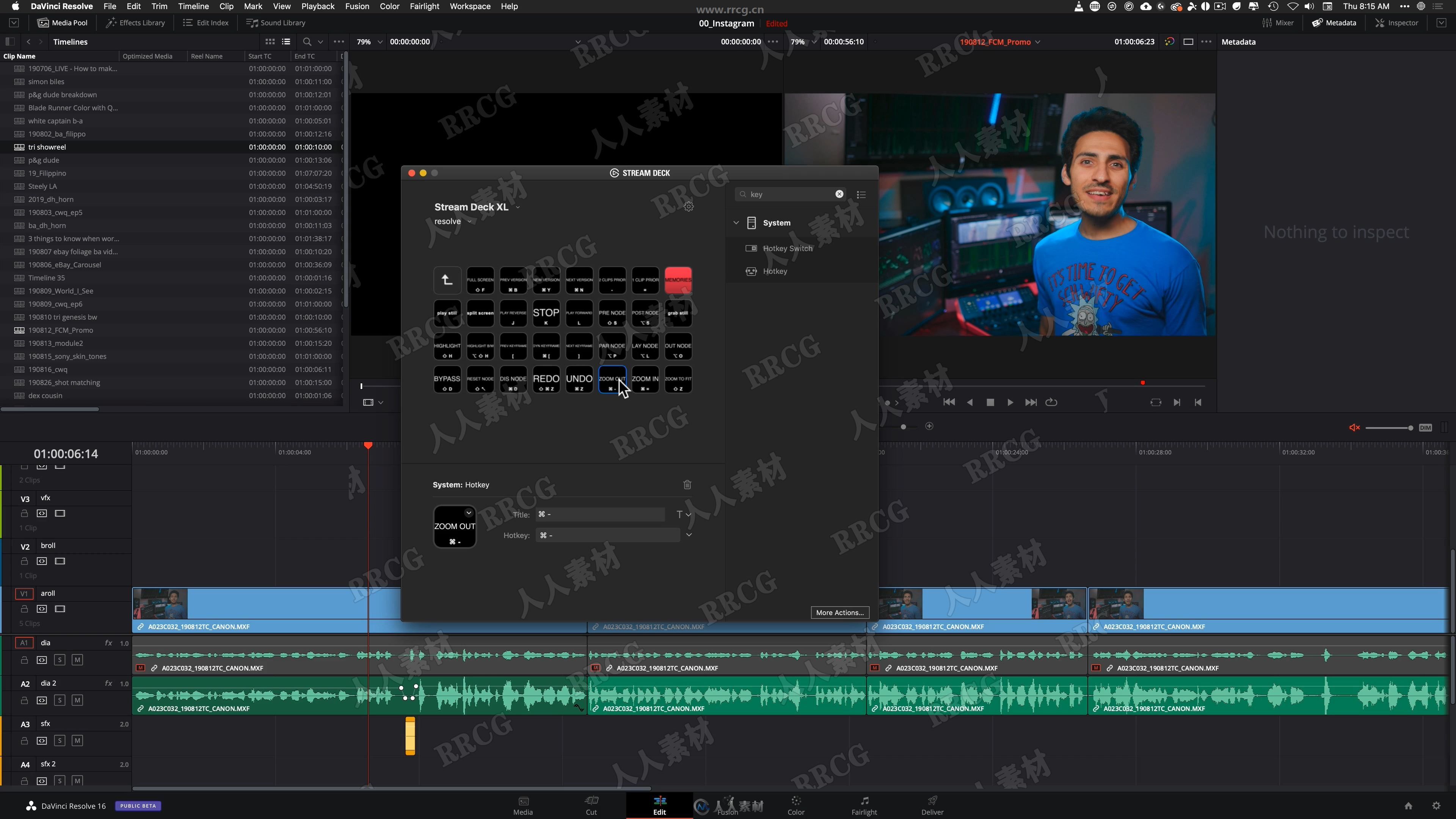
Task: Click the REDO button on Stream Deck
Action: coord(546,382)
